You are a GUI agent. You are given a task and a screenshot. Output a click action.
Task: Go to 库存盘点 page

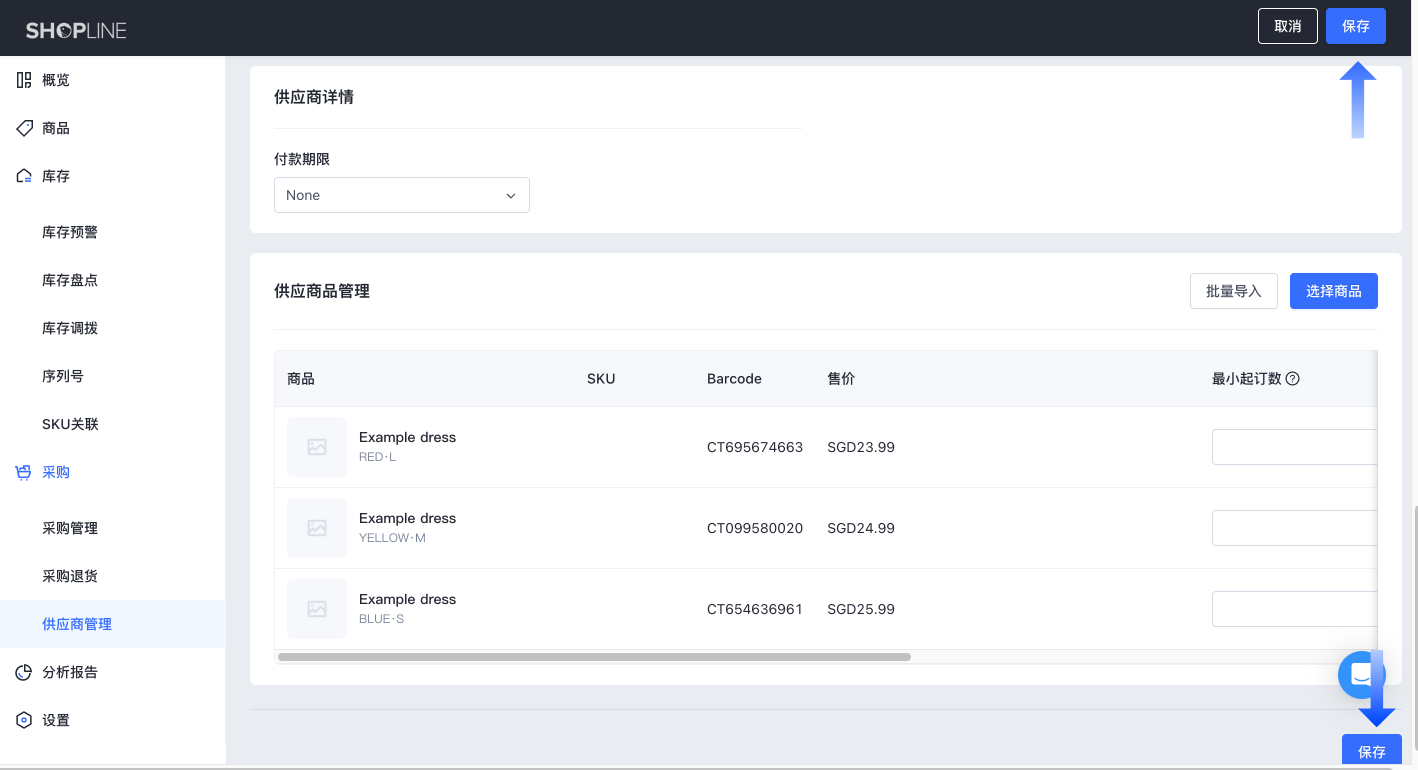tap(70, 280)
